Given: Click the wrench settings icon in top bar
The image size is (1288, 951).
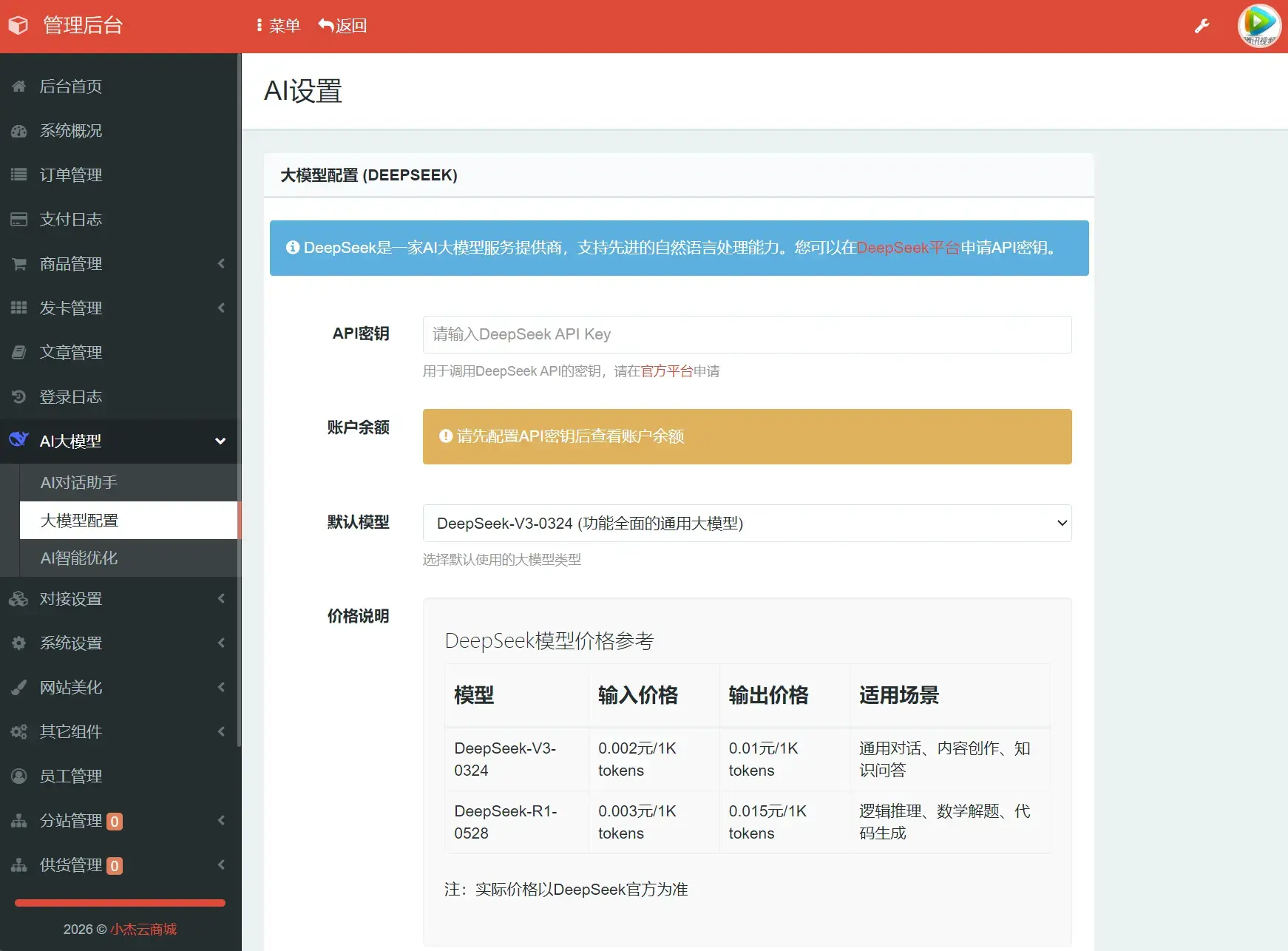Looking at the screenshot, I should (x=1201, y=25).
